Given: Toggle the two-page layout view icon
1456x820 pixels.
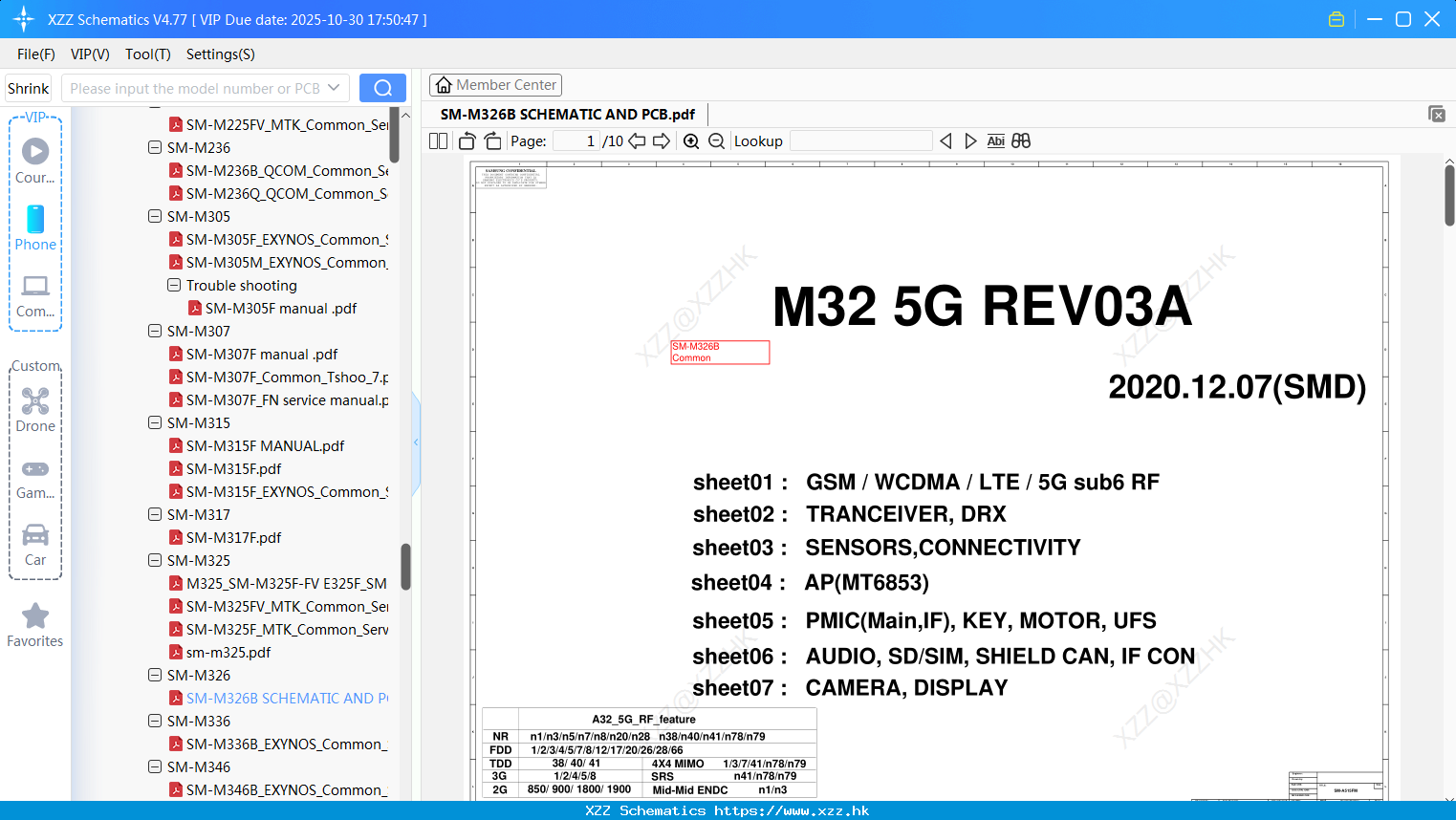Looking at the screenshot, I should pyautogui.click(x=438, y=141).
